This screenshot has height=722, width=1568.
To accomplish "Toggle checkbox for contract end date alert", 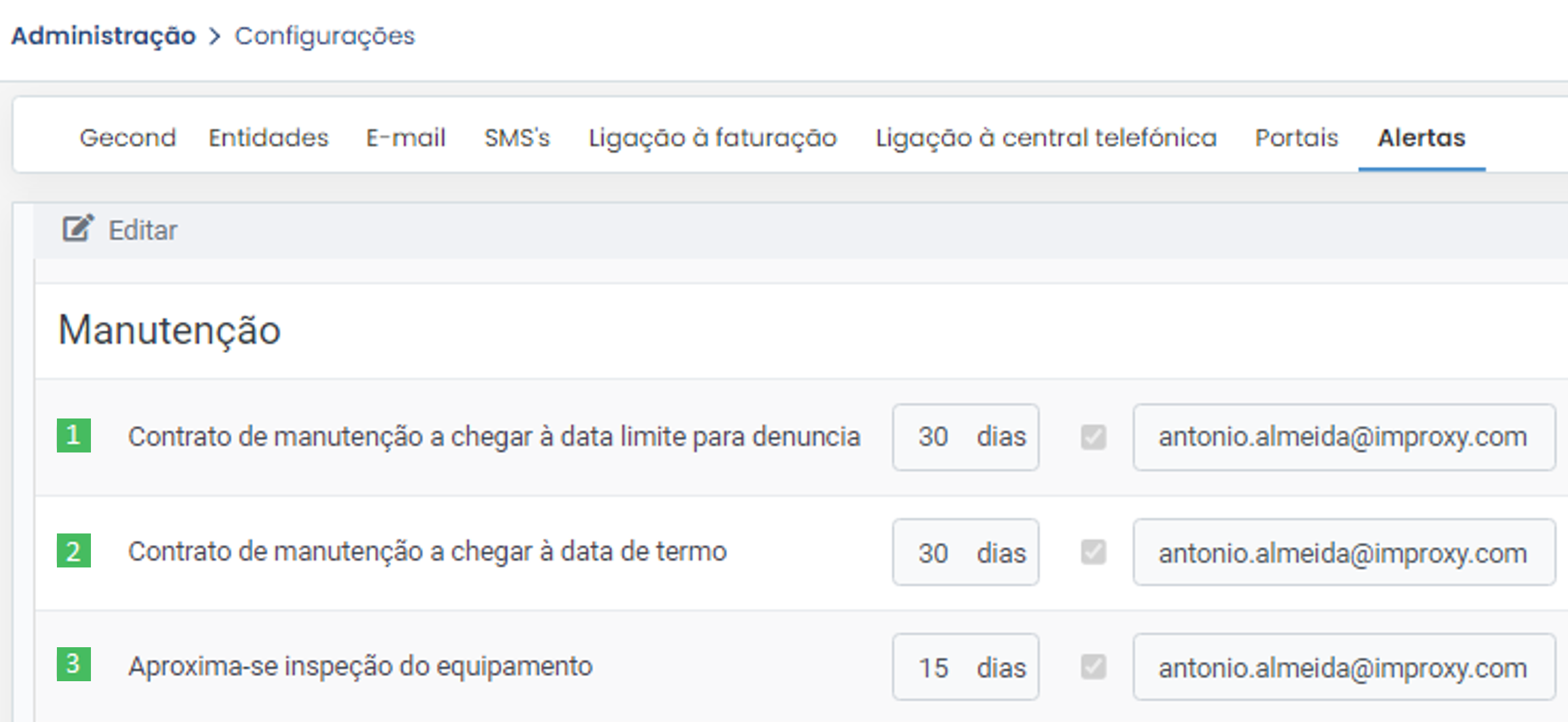I will pyautogui.click(x=1093, y=552).
